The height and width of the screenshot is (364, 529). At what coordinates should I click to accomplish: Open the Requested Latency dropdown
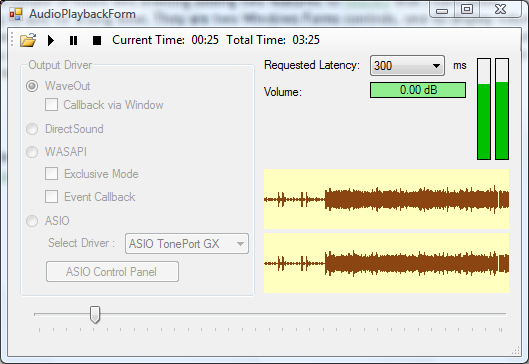click(407, 65)
